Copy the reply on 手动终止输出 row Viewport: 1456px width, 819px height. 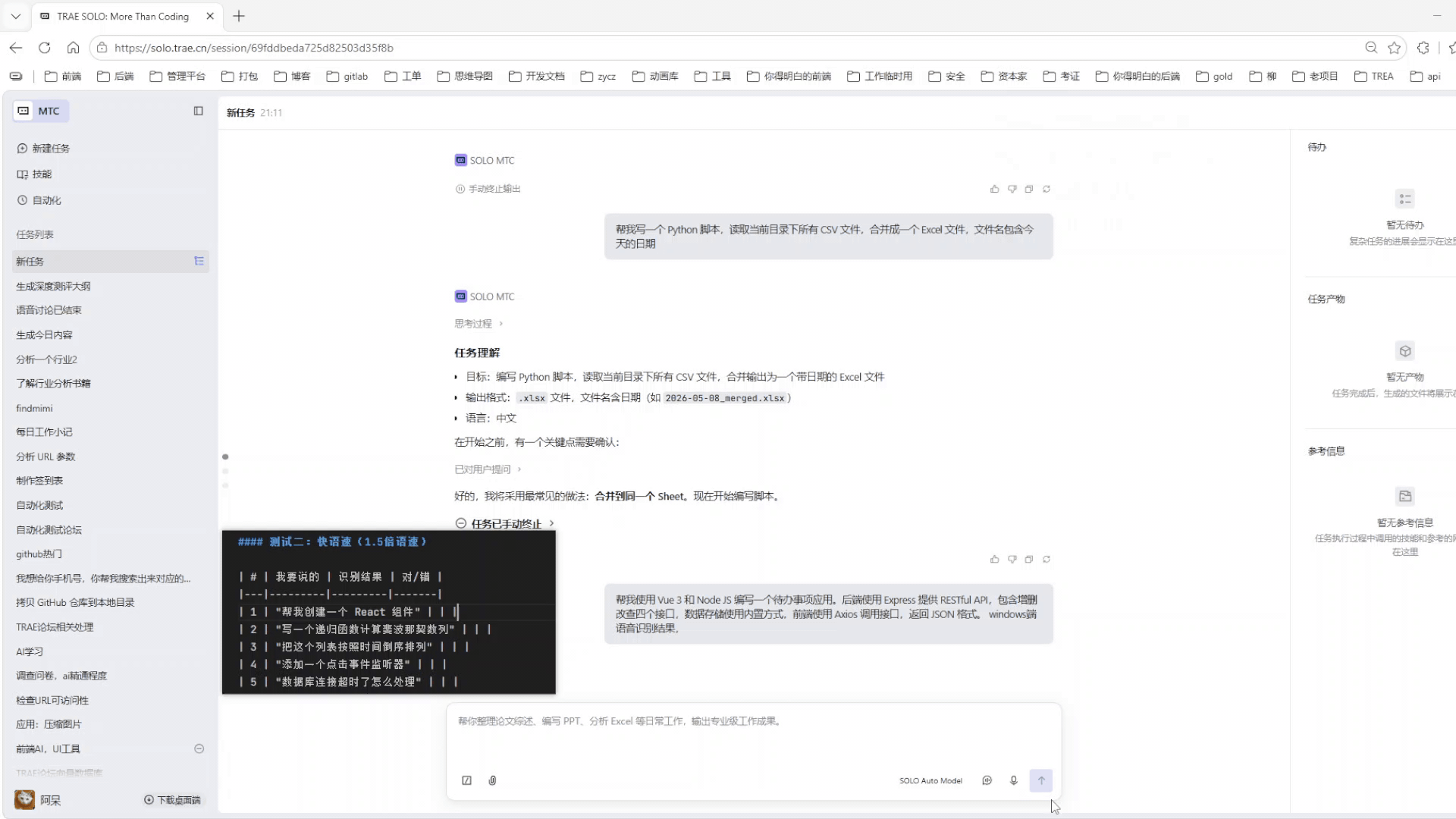[1029, 189]
